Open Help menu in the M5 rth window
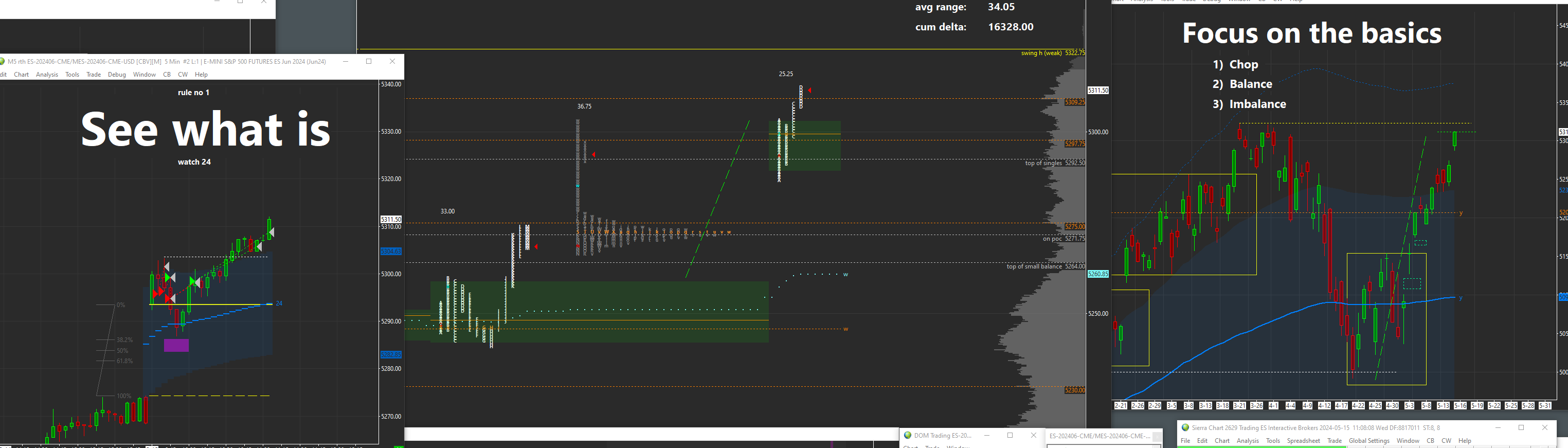Viewport: 1568px width, 448px height. coord(201,74)
